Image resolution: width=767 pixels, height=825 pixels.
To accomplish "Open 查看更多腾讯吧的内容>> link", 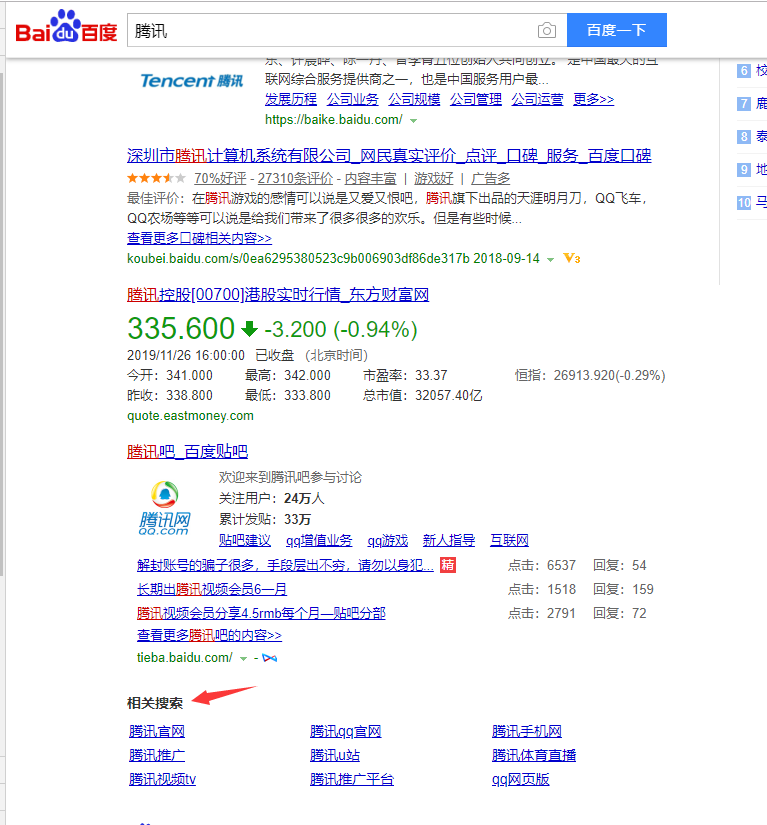I will pyautogui.click(x=209, y=635).
